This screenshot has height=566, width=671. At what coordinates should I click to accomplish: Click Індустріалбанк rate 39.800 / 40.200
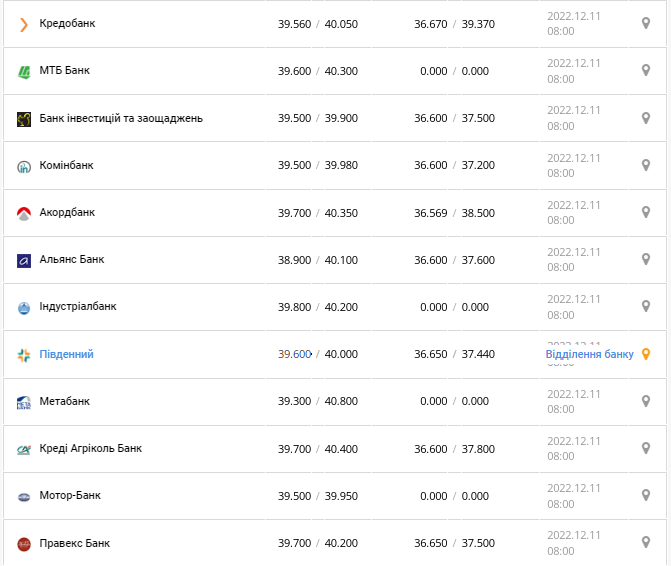click(318, 308)
